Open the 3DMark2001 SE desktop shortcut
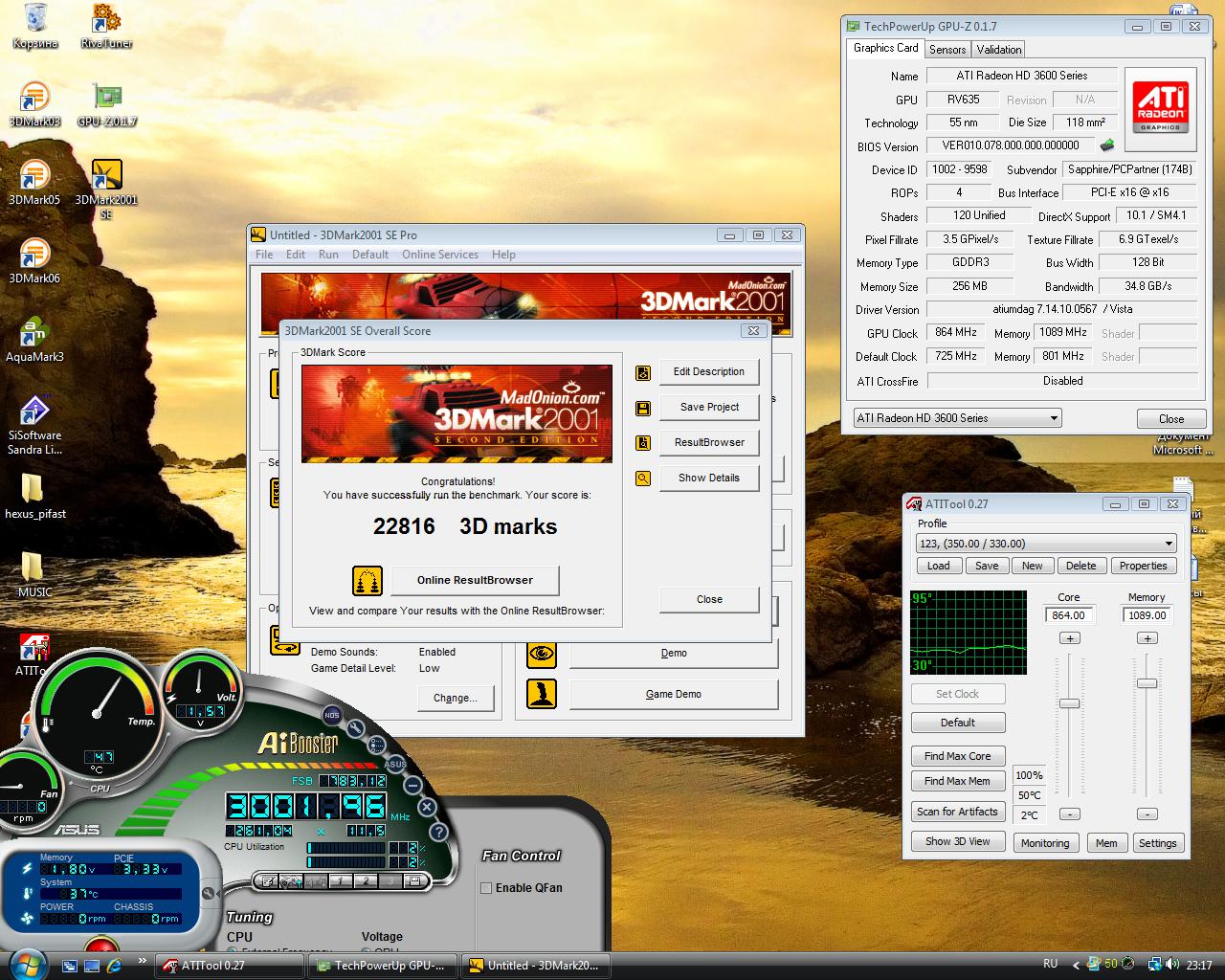The width and height of the screenshot is (1225, 980). [x=106, y=189]
